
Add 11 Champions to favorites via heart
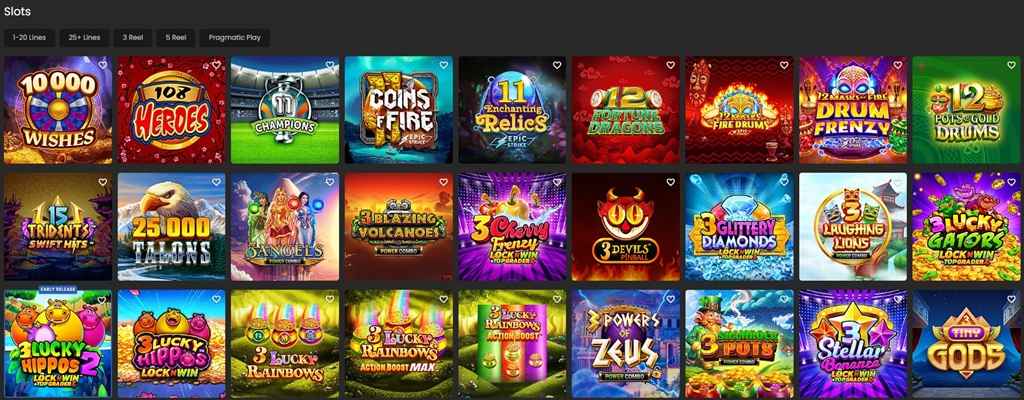coord(330,65)
